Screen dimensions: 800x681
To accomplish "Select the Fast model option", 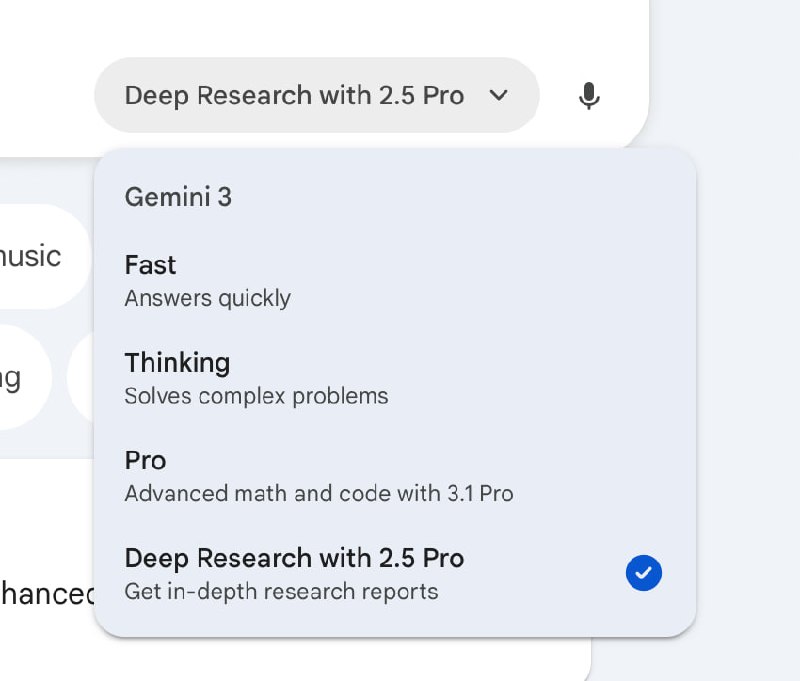I will coord(150,265).
